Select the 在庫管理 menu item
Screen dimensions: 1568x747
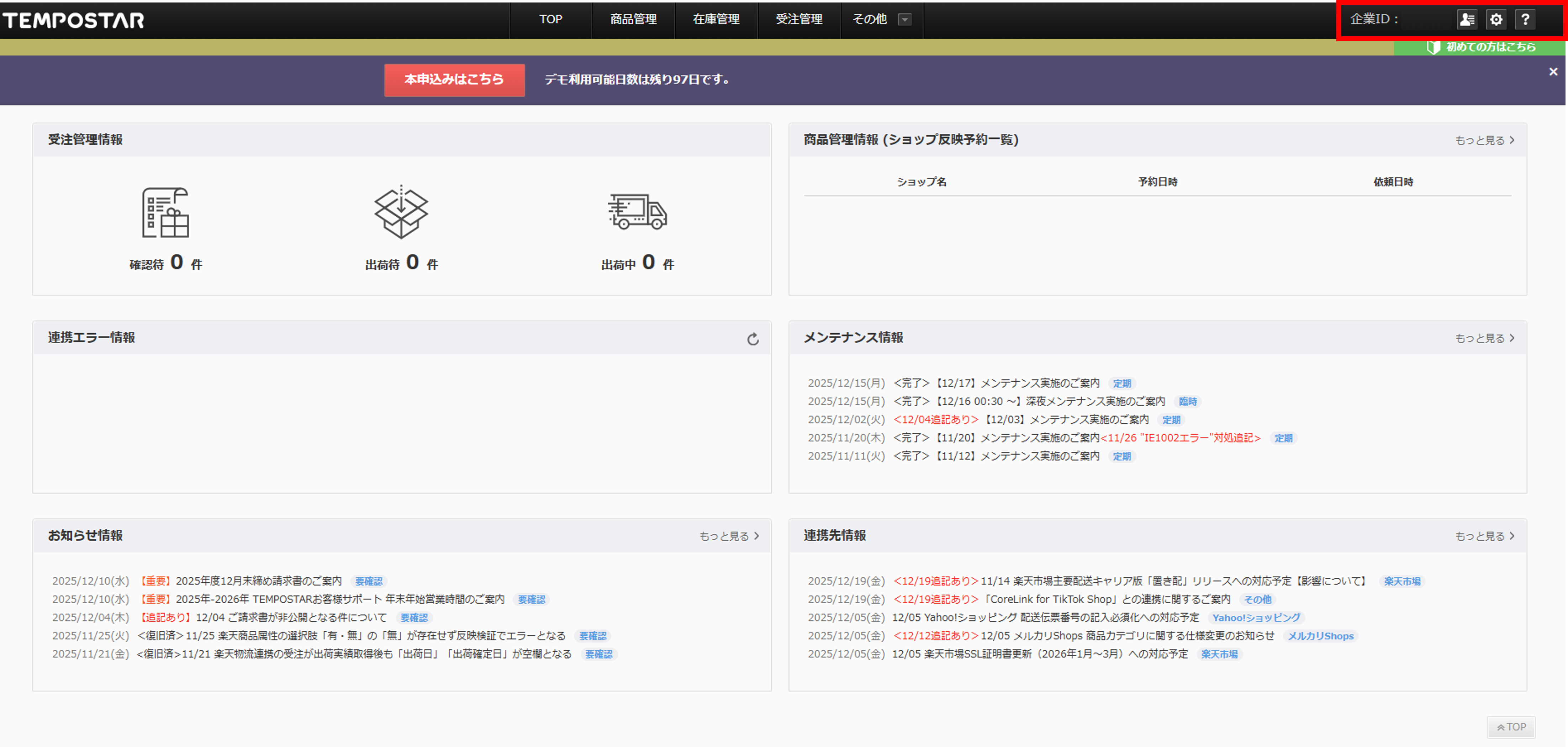(716, 20)
